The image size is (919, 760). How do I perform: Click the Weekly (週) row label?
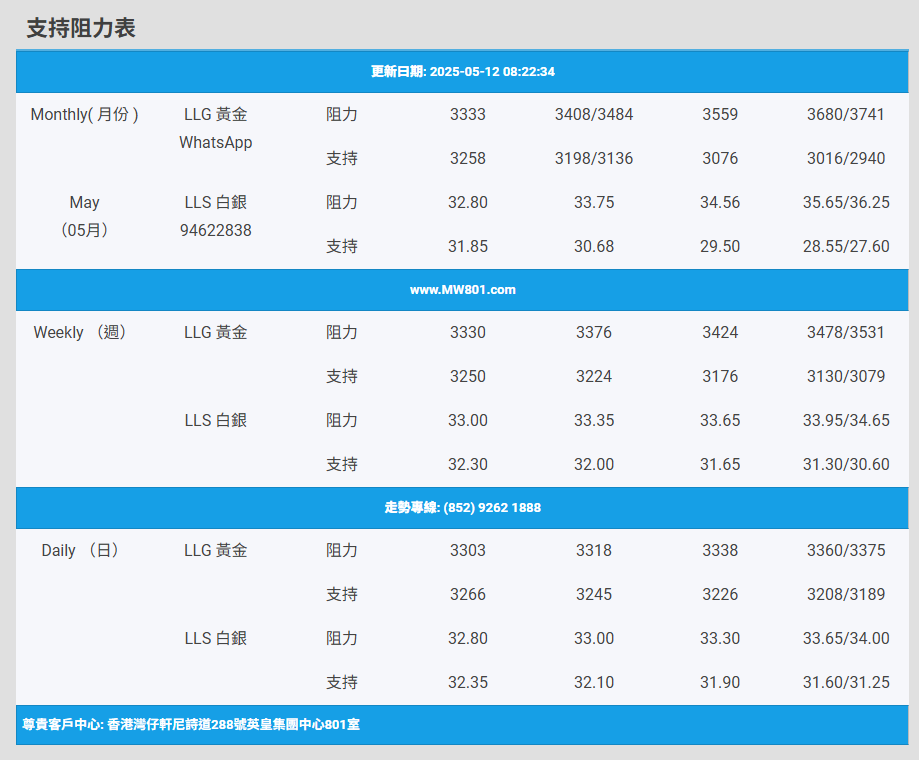(x=80, y=332)
